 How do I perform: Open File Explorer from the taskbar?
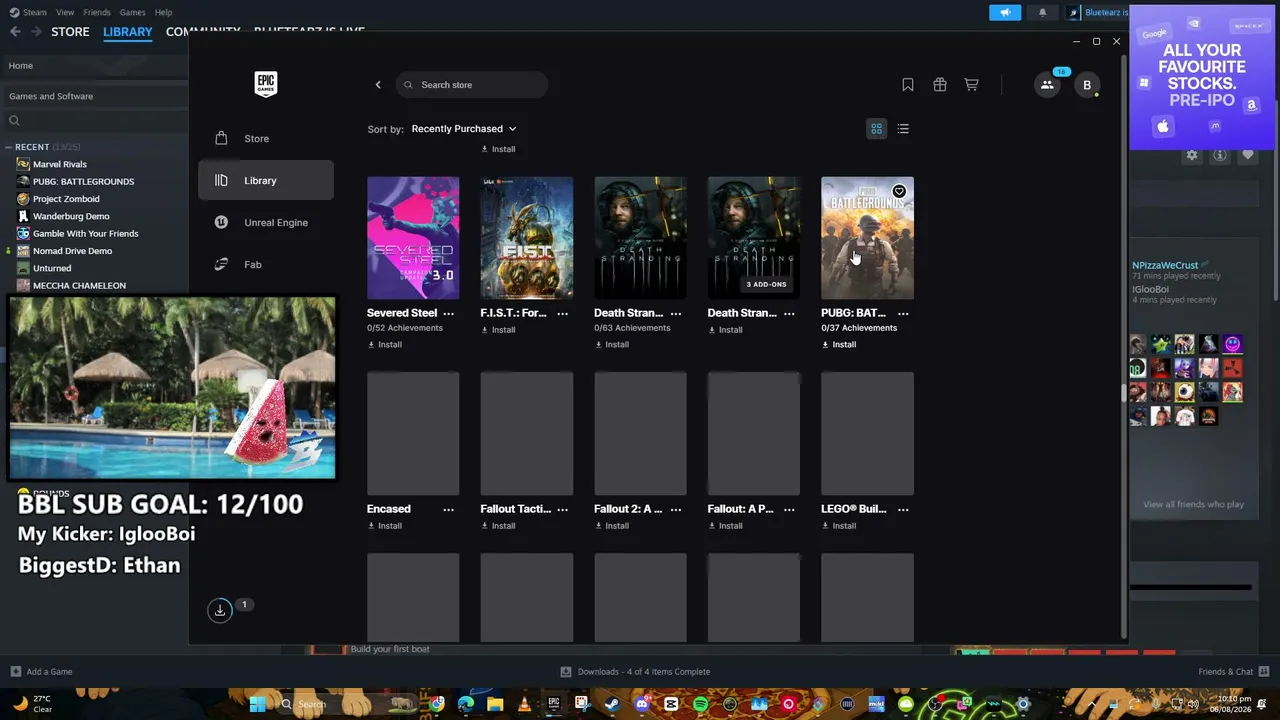[x=495, y=704]
